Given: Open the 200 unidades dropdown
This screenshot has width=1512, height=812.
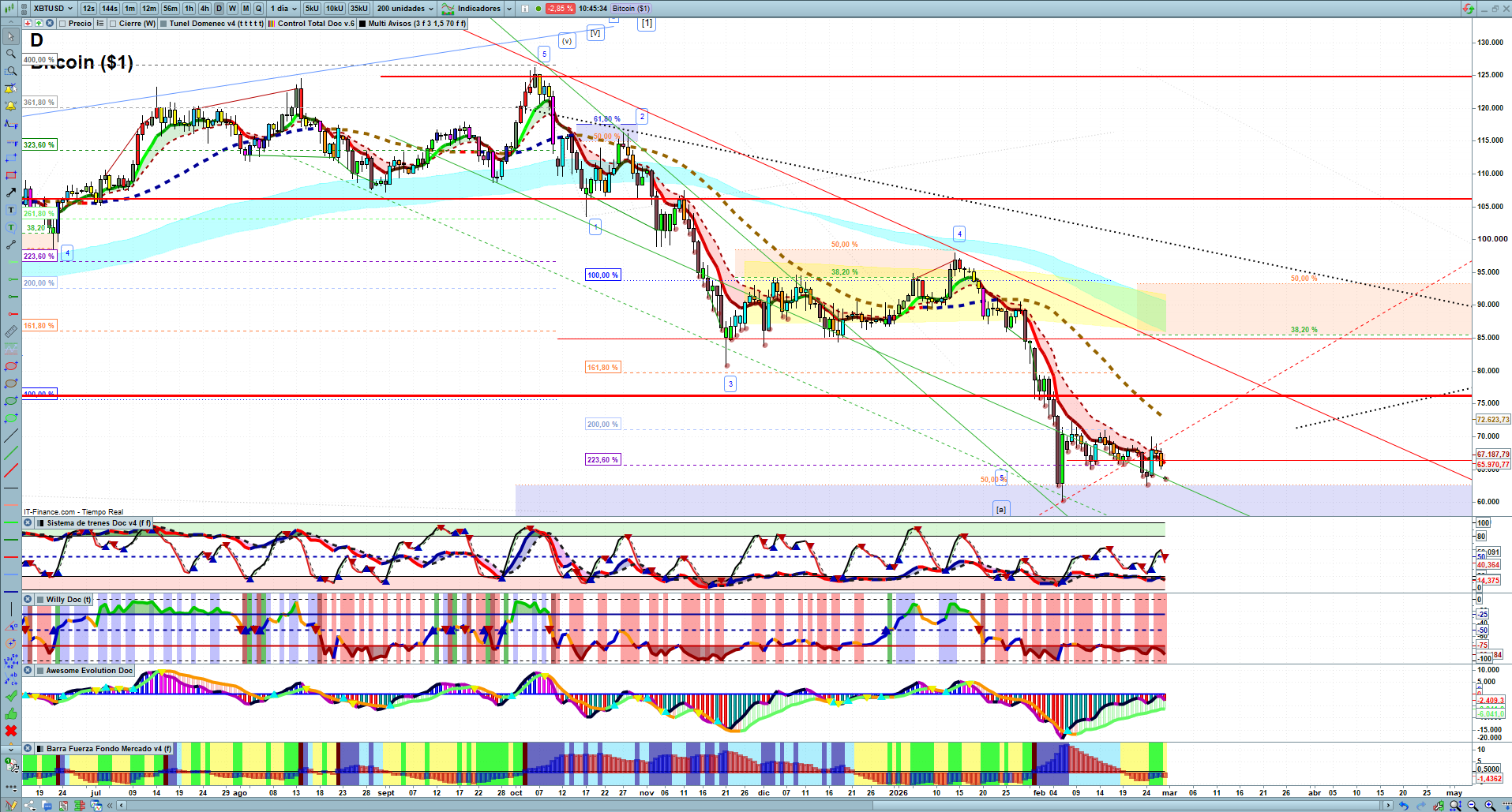Looking at the screenshot, I should point(405,9).
